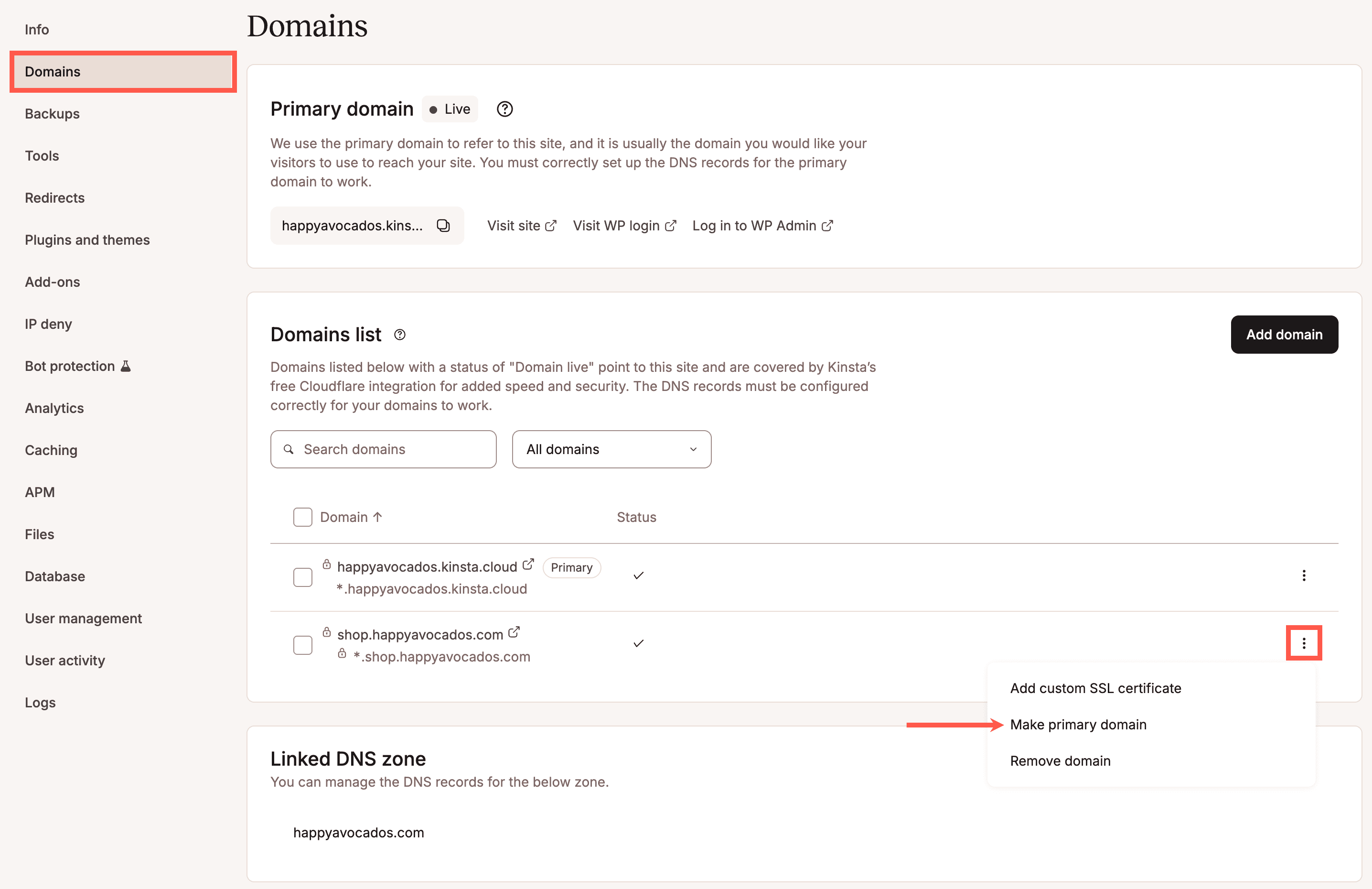Image resolution: width=1372 pixels, height=889 pixels.
Task: Copy the primary domain with copy icon
Action: coord(443,226)
